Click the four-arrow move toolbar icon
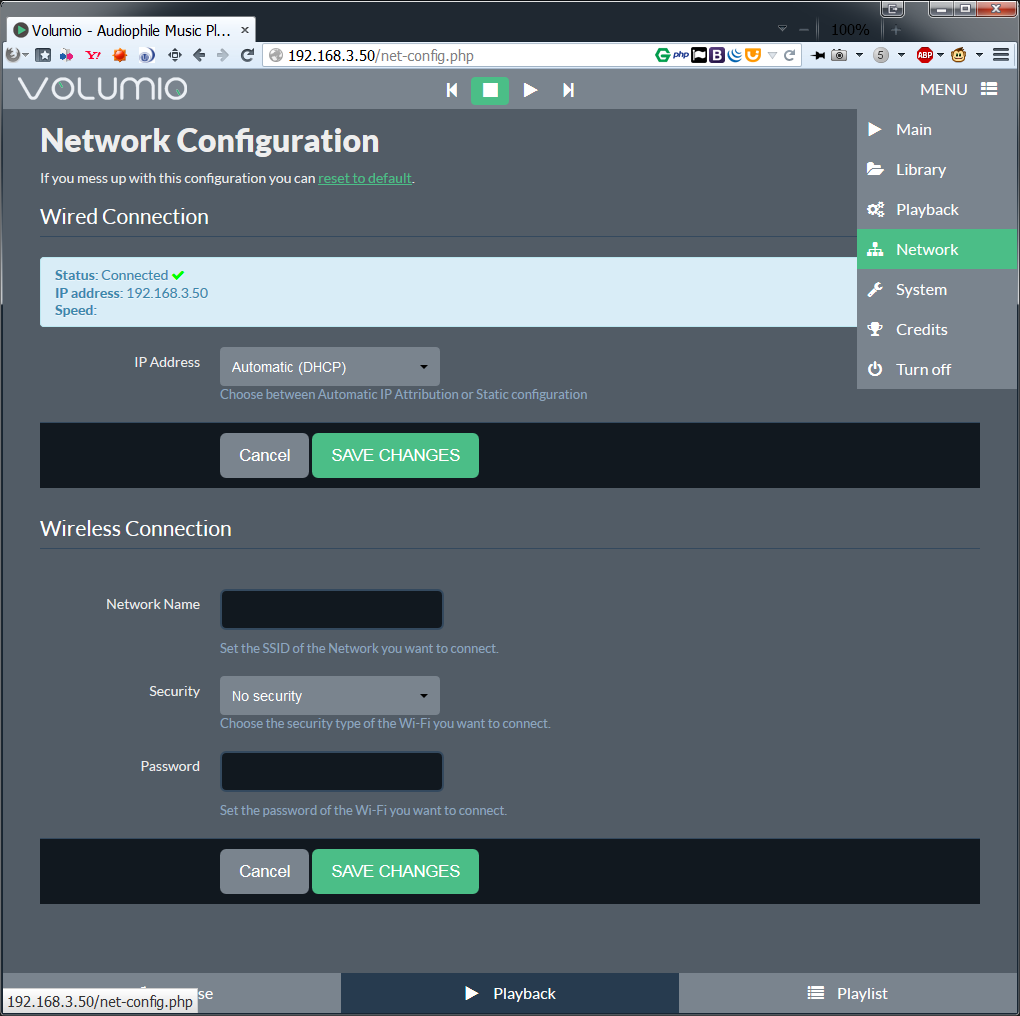Image resolution: width=1020 pixels, height=1016 pixels. tap(174, 55)
